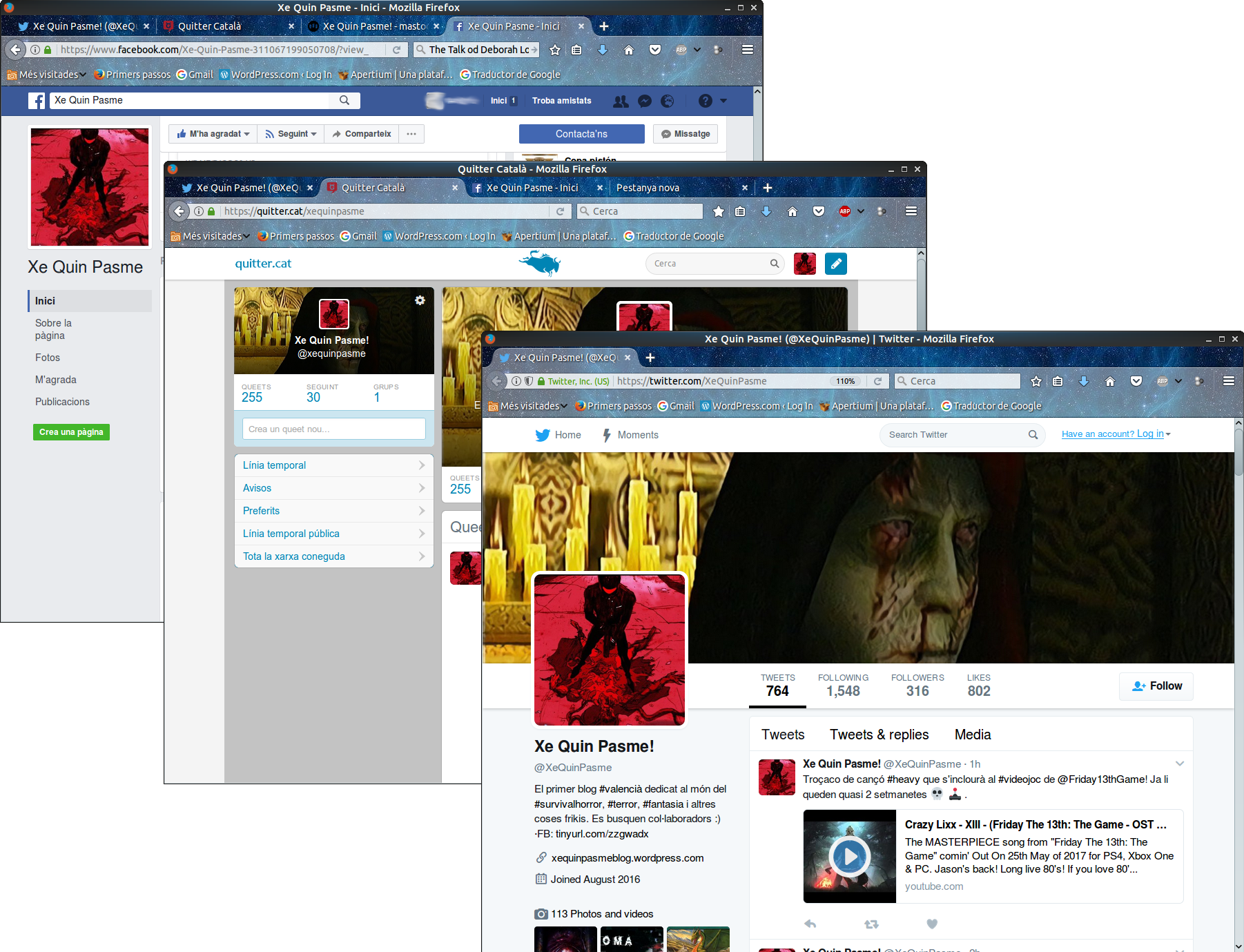Open 'Línia temporal' in Quitter menu
1244x952 pixels.
[x=334, y=465]
